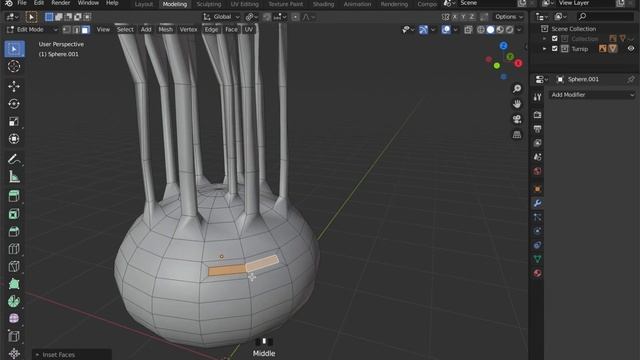Select the Rotate tool

coord(14,104)
